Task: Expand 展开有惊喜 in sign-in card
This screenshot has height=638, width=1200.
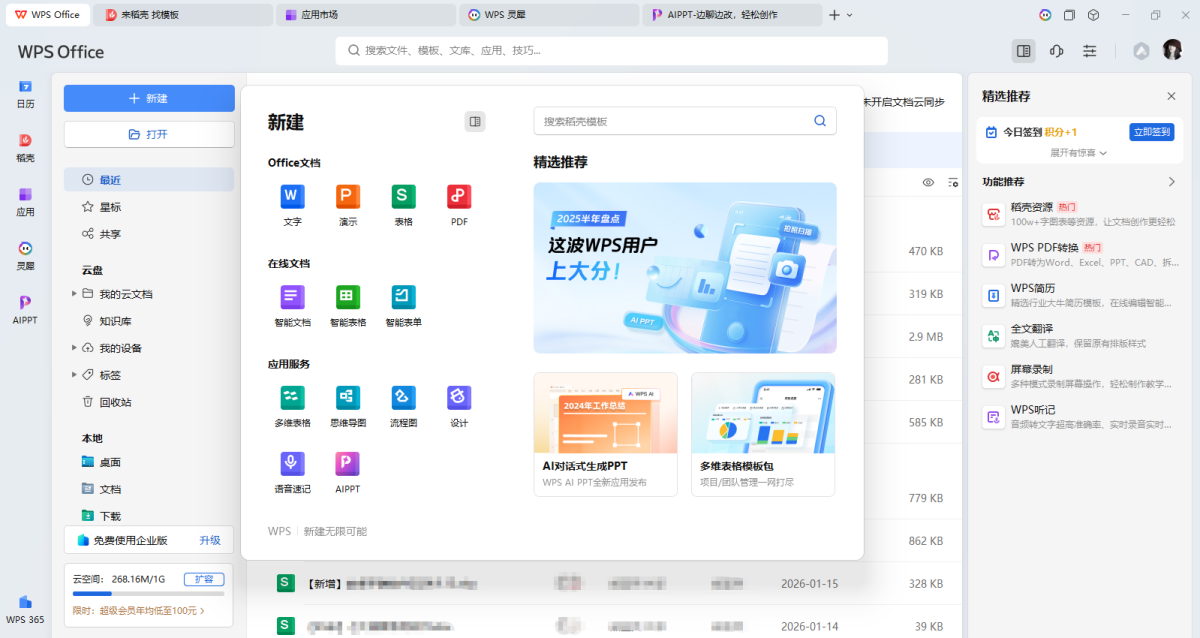Action: [1078, 153]
